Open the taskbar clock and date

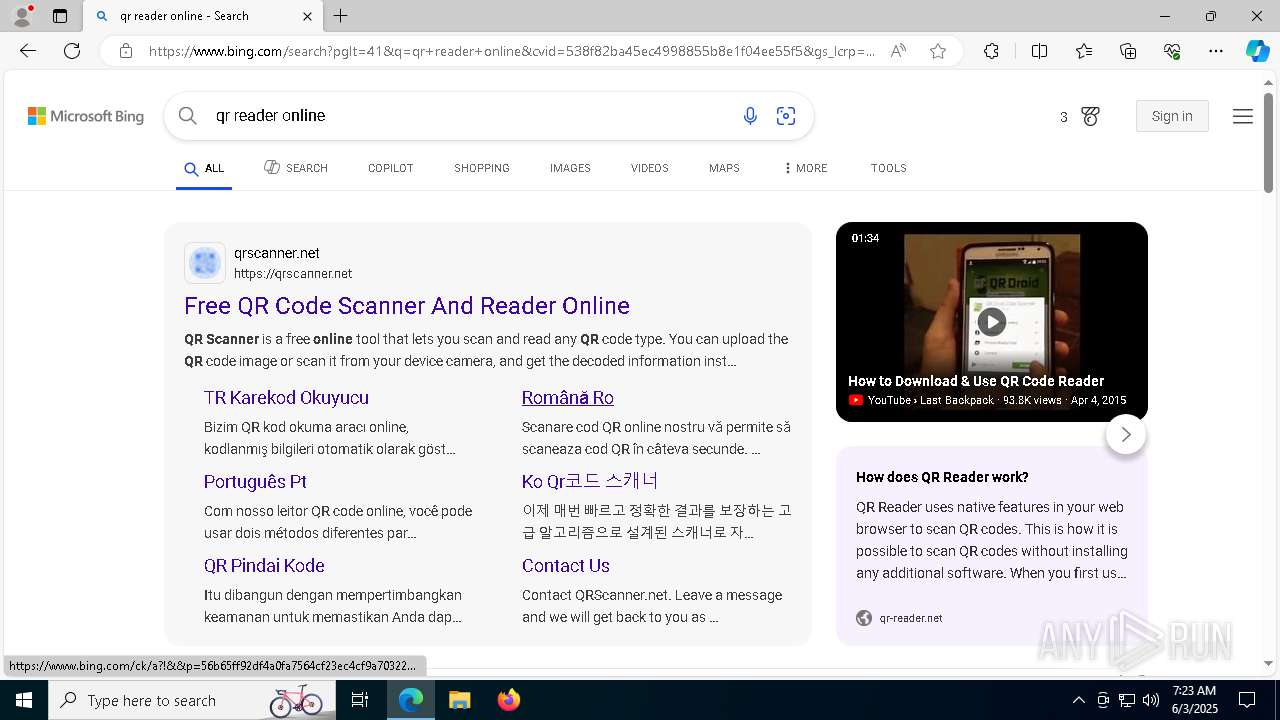click(1194, 700)
